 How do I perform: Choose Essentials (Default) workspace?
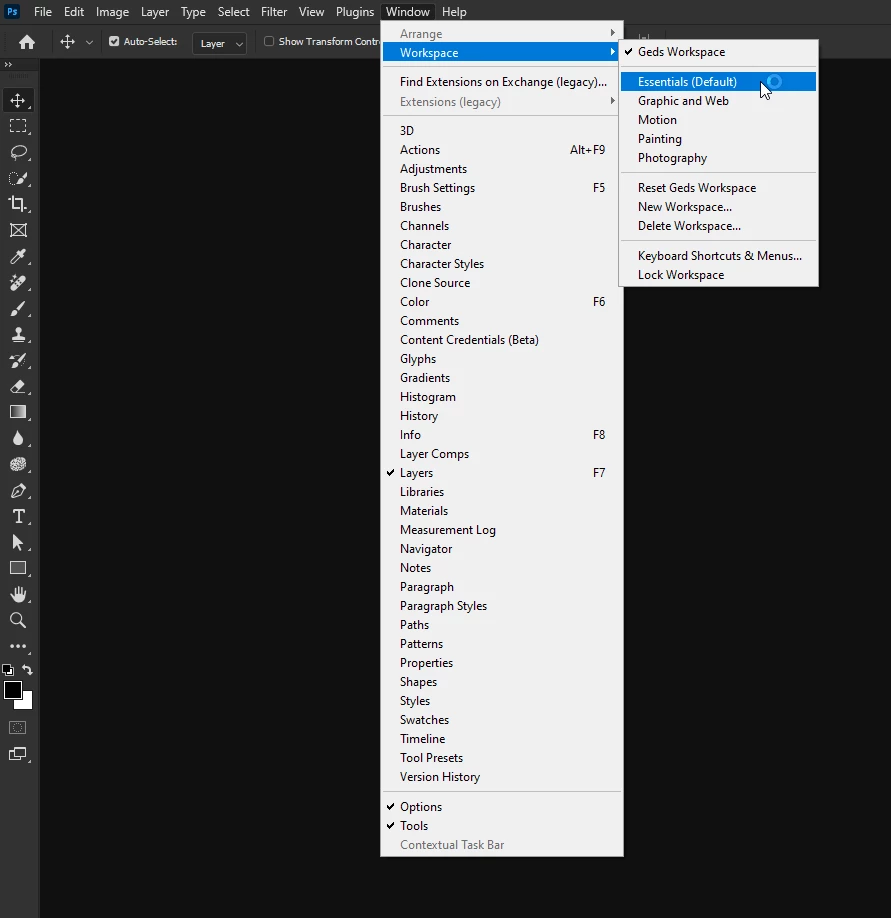[x=718, y=82]
